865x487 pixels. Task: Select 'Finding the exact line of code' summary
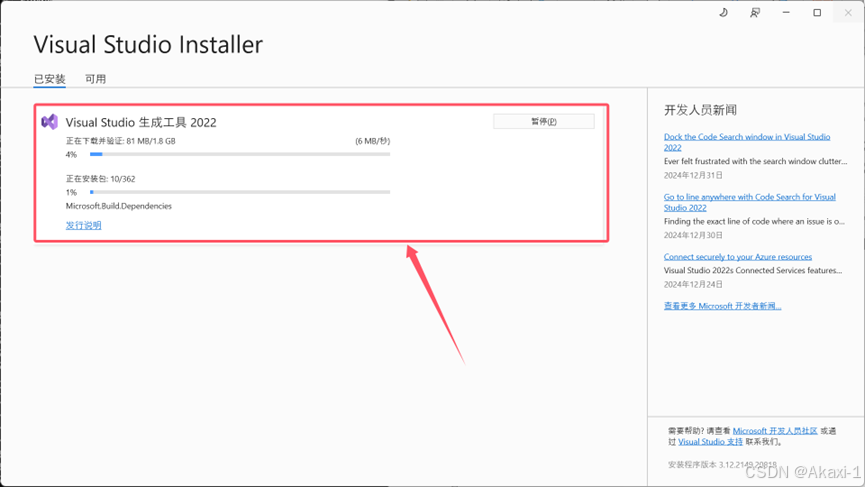coord(754,222)
